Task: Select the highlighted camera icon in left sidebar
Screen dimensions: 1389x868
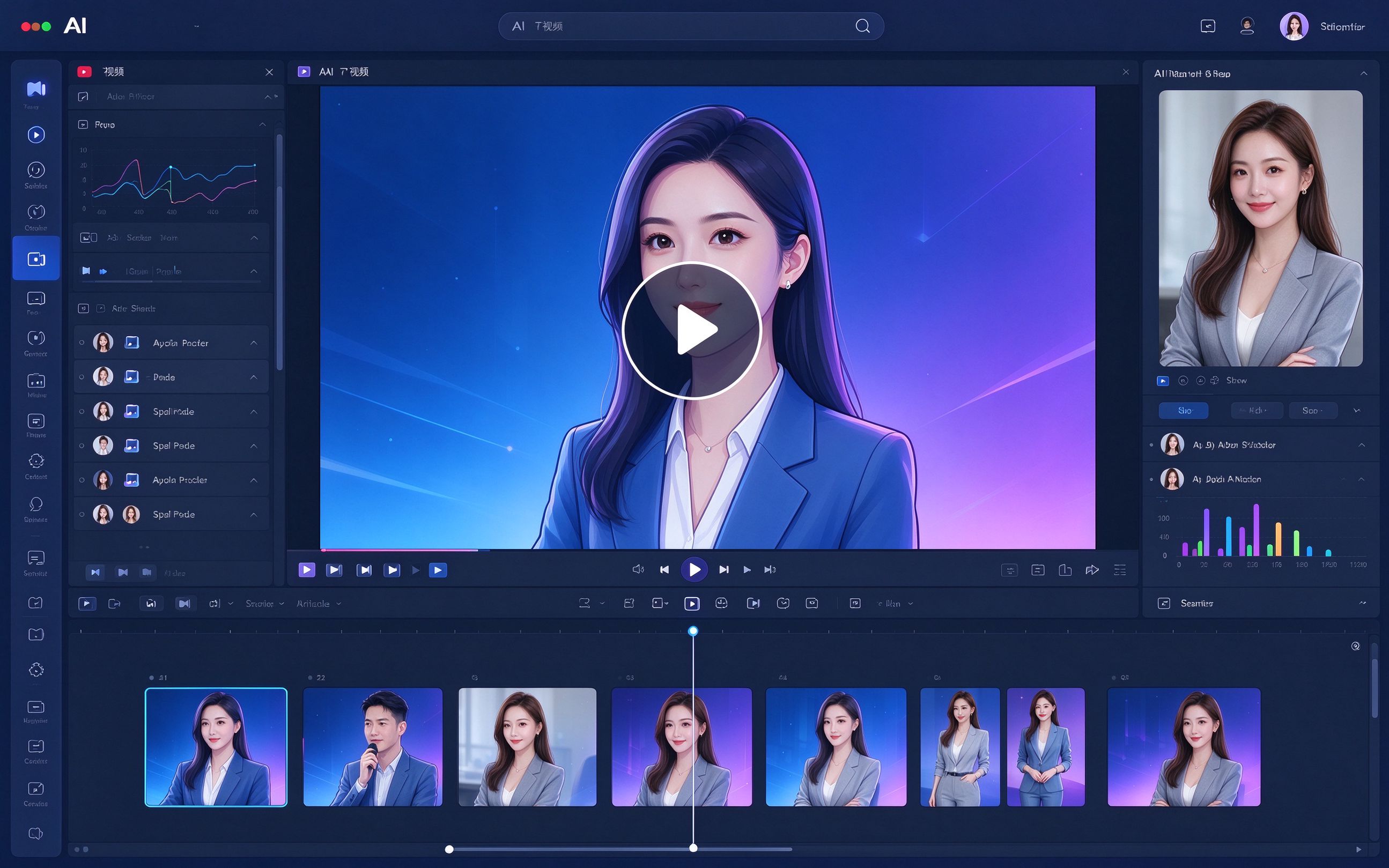Action: pyautogui.click(x=35, y=259)
